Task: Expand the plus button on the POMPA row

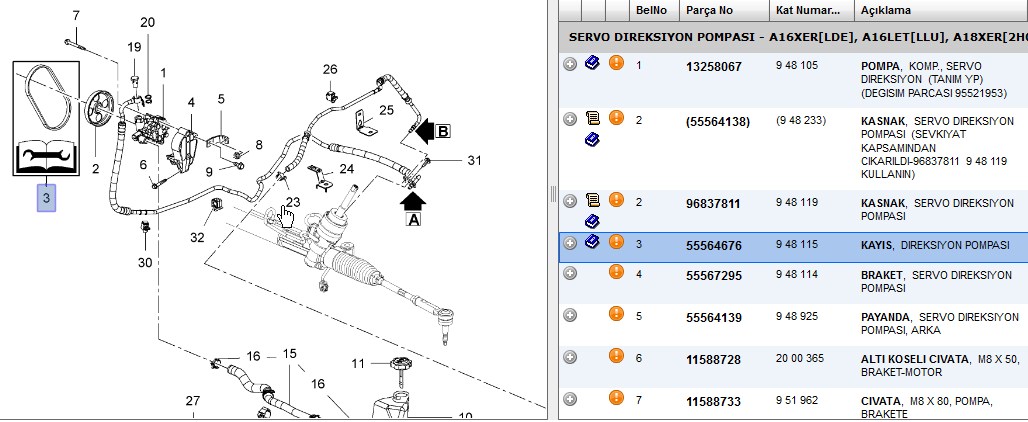Action: (570, 64)
